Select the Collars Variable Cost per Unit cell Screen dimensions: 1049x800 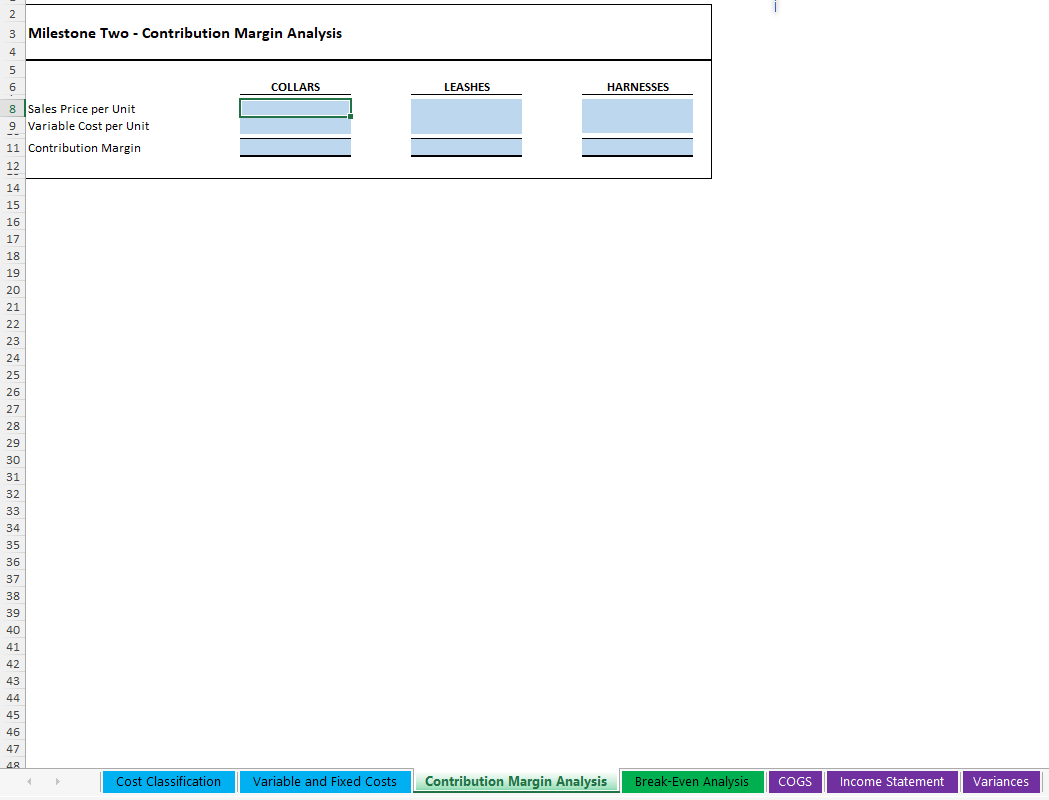pos(295,126)
